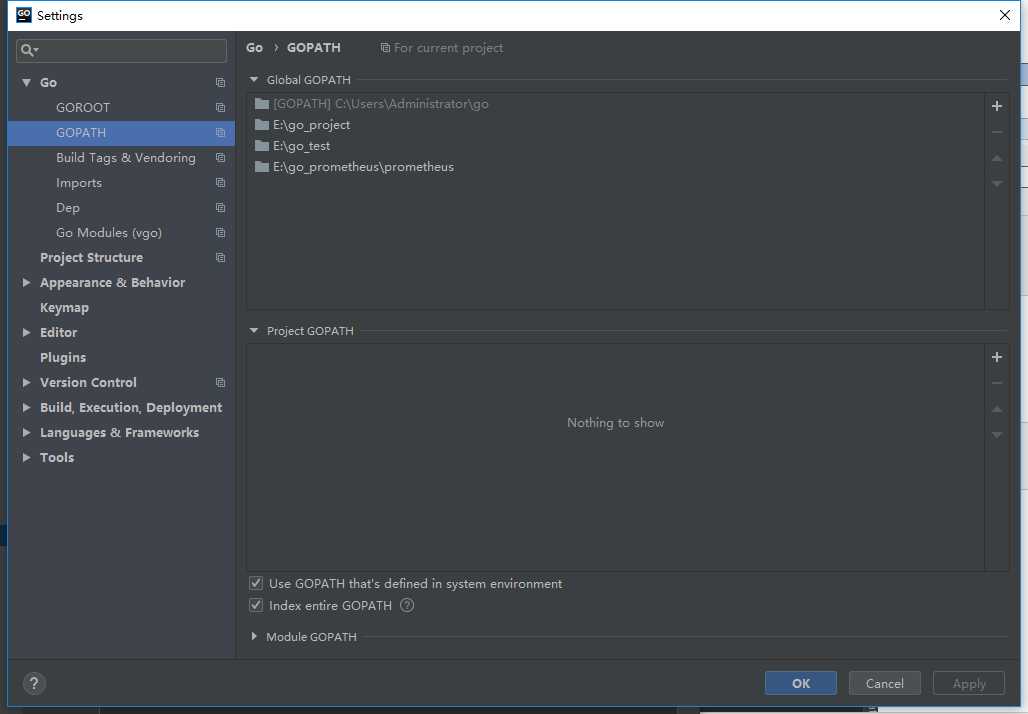Open the Dep settings page
The width and height of the screenshot is (1028, 714).
[68, 208]
